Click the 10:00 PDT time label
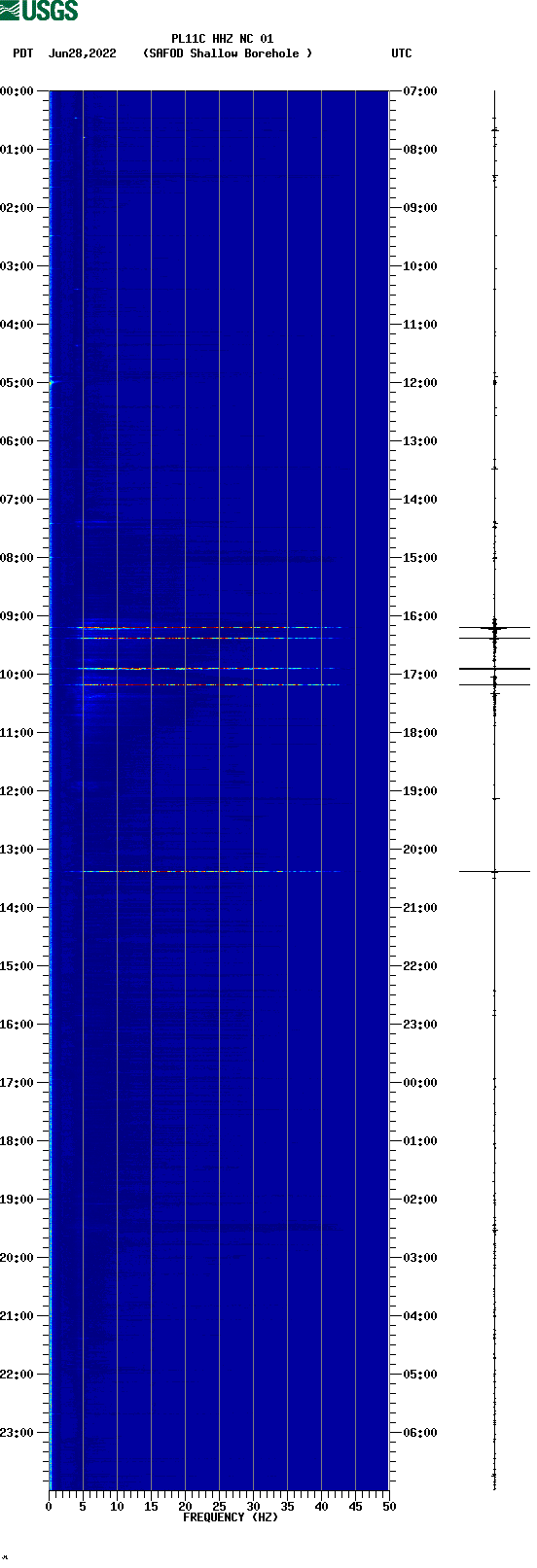The height and width of the screenshot is (1568, 537). tap(18, 675)
